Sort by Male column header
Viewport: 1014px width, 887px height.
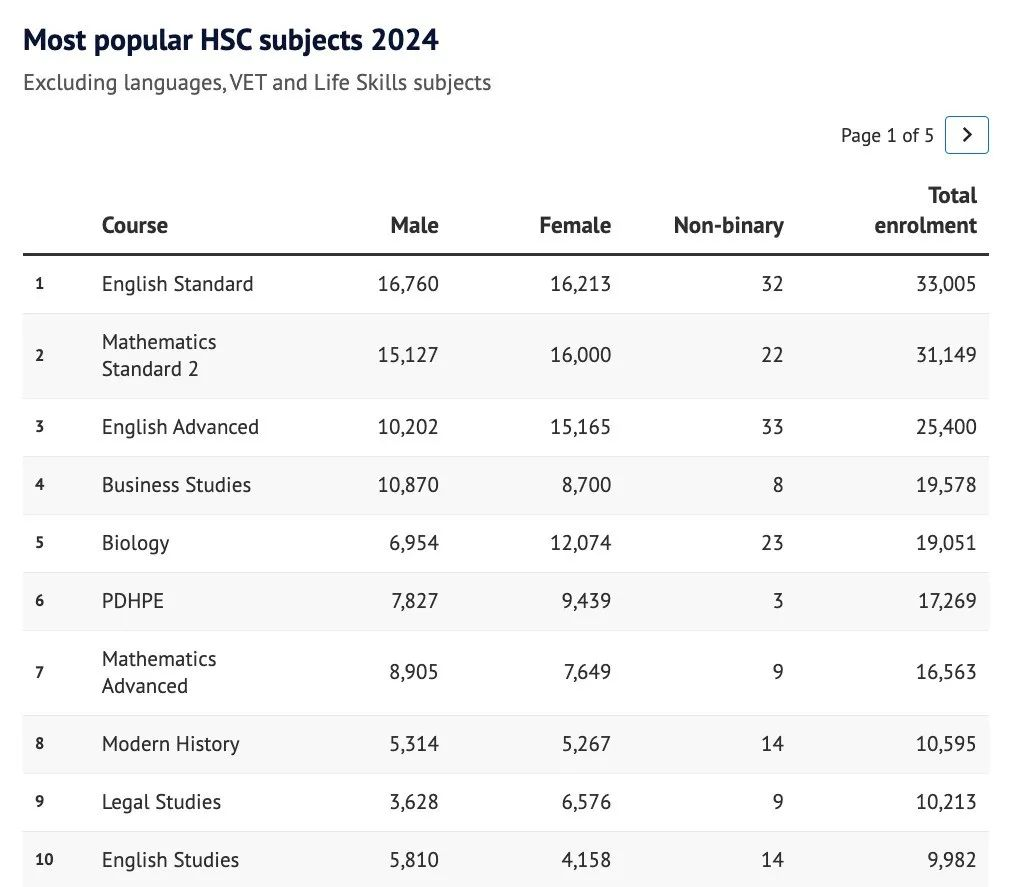[414, 225]
